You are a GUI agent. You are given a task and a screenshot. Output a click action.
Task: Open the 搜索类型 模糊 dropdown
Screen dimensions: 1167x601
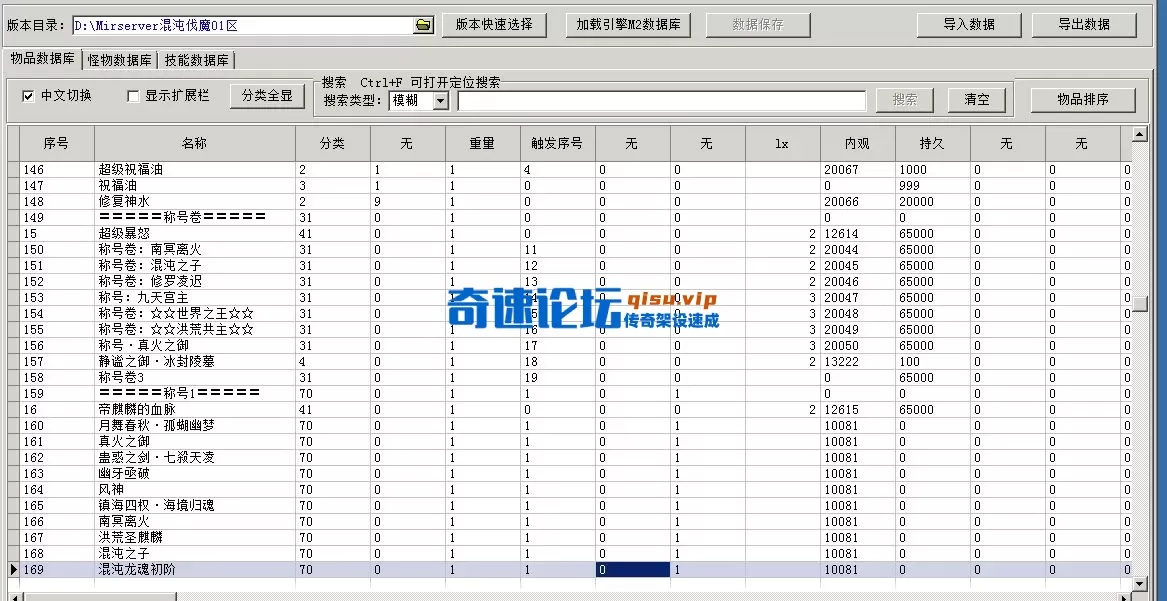[438, 100]
